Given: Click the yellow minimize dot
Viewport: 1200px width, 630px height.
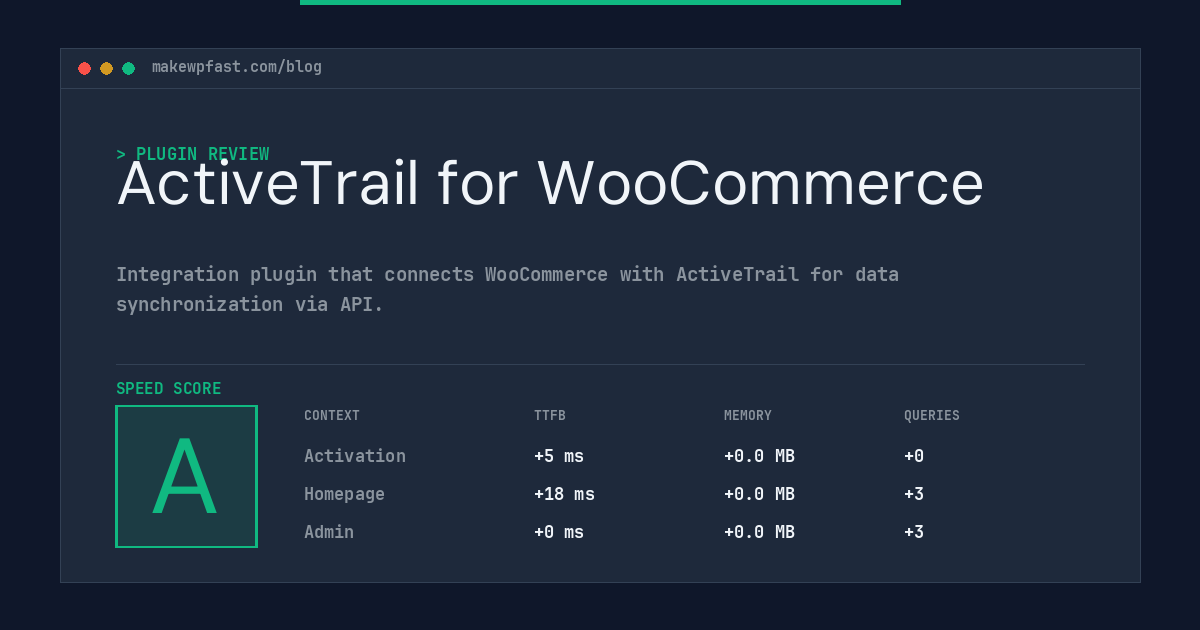Looking at the screenshot, I should tap(106, 68).
